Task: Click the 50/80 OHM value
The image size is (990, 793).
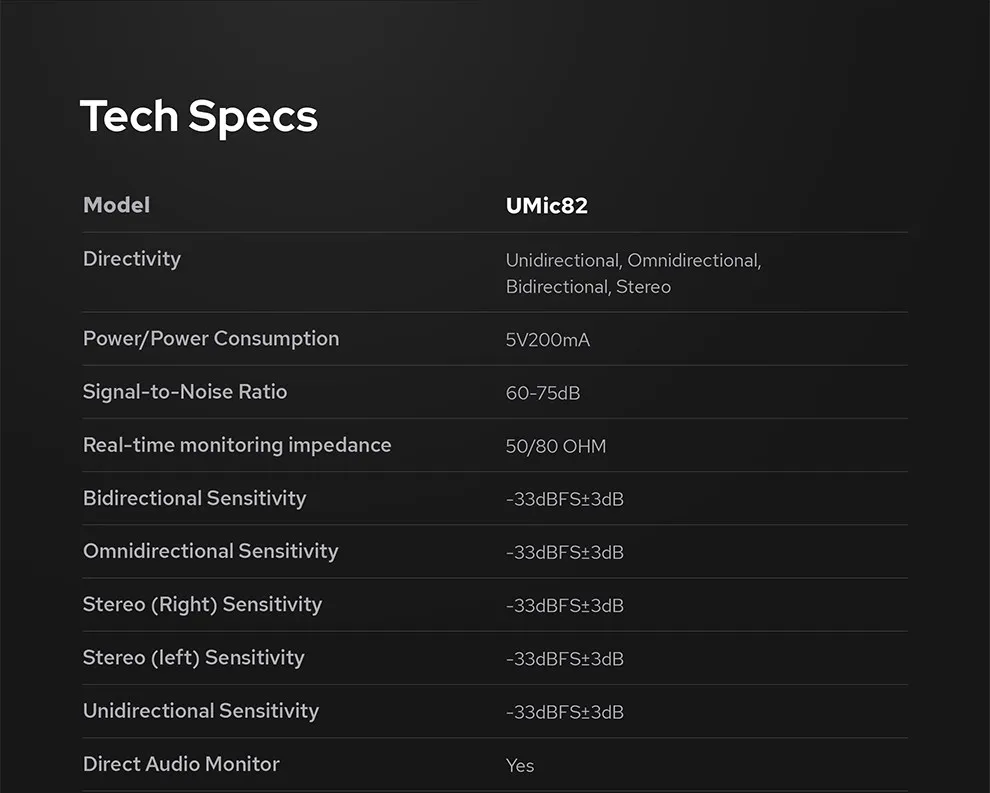Action: click(x=556, y=446)
